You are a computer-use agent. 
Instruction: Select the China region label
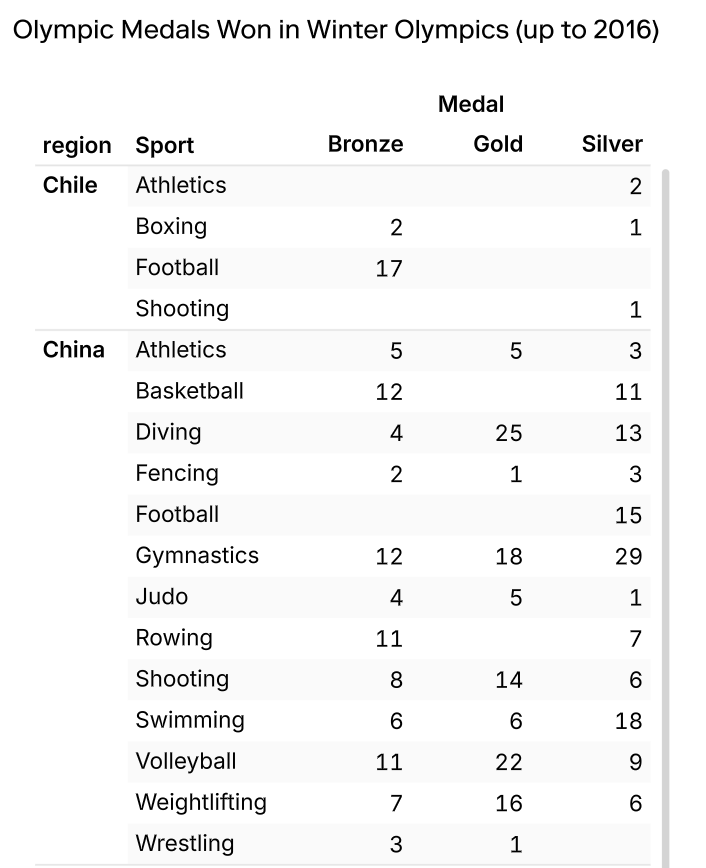[73, 350]
